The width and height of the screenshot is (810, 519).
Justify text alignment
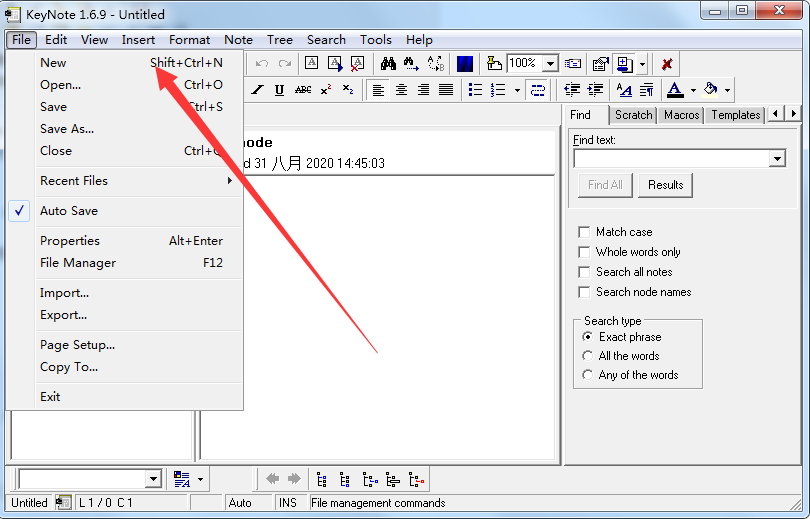tap(446, 90)
